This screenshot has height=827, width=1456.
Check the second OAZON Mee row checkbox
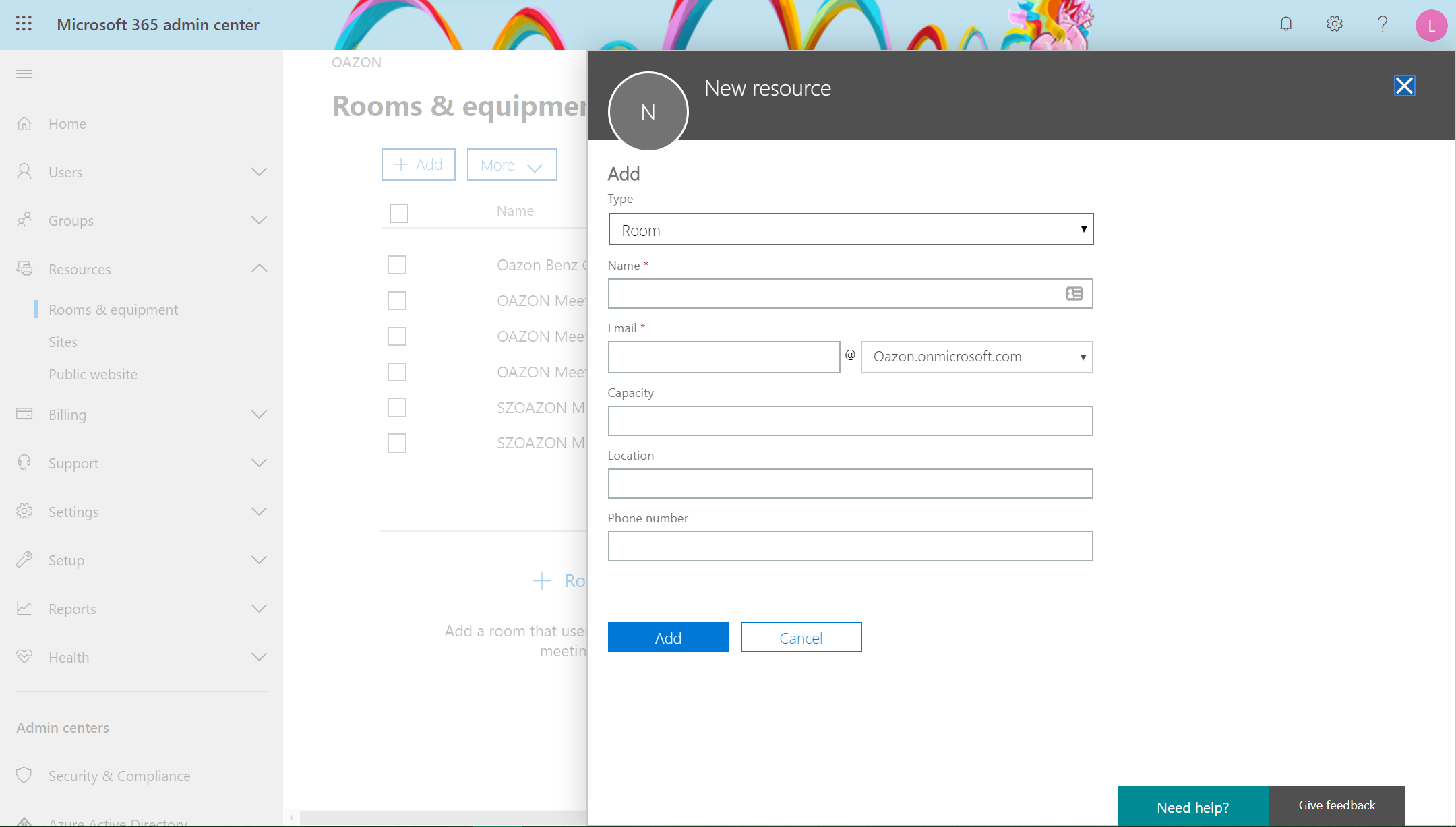coord(397,336)
